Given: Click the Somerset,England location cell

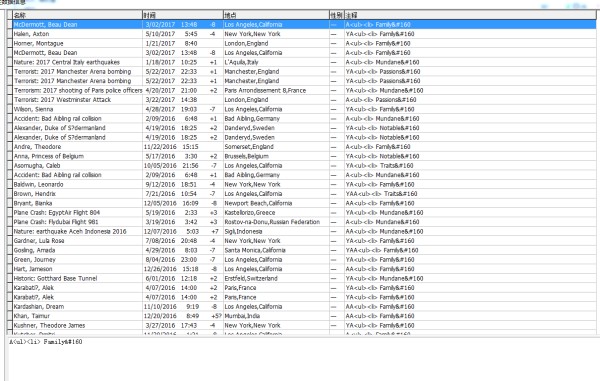Looking at the screenshot, I should pos(249,147).
